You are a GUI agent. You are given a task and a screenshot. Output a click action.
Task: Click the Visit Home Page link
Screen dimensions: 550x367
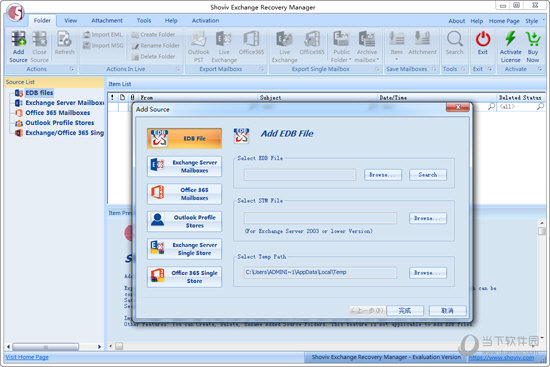point(27,357)
